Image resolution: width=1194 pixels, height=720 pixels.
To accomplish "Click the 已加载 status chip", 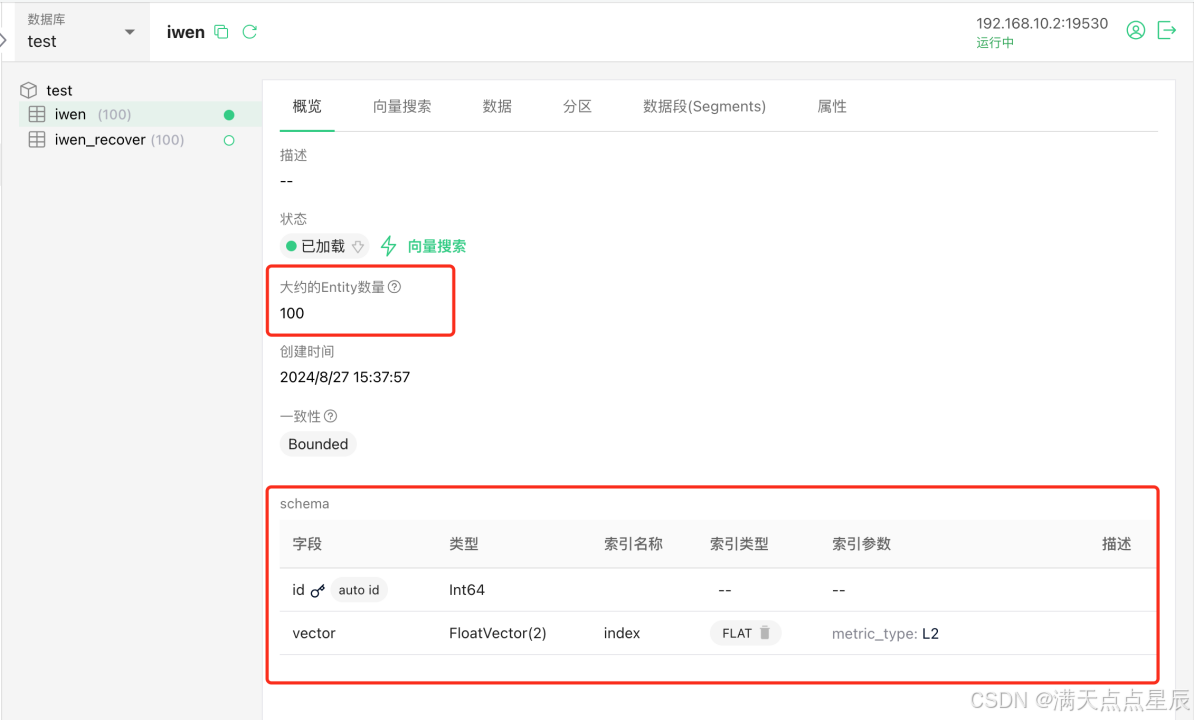I will 324,246.
